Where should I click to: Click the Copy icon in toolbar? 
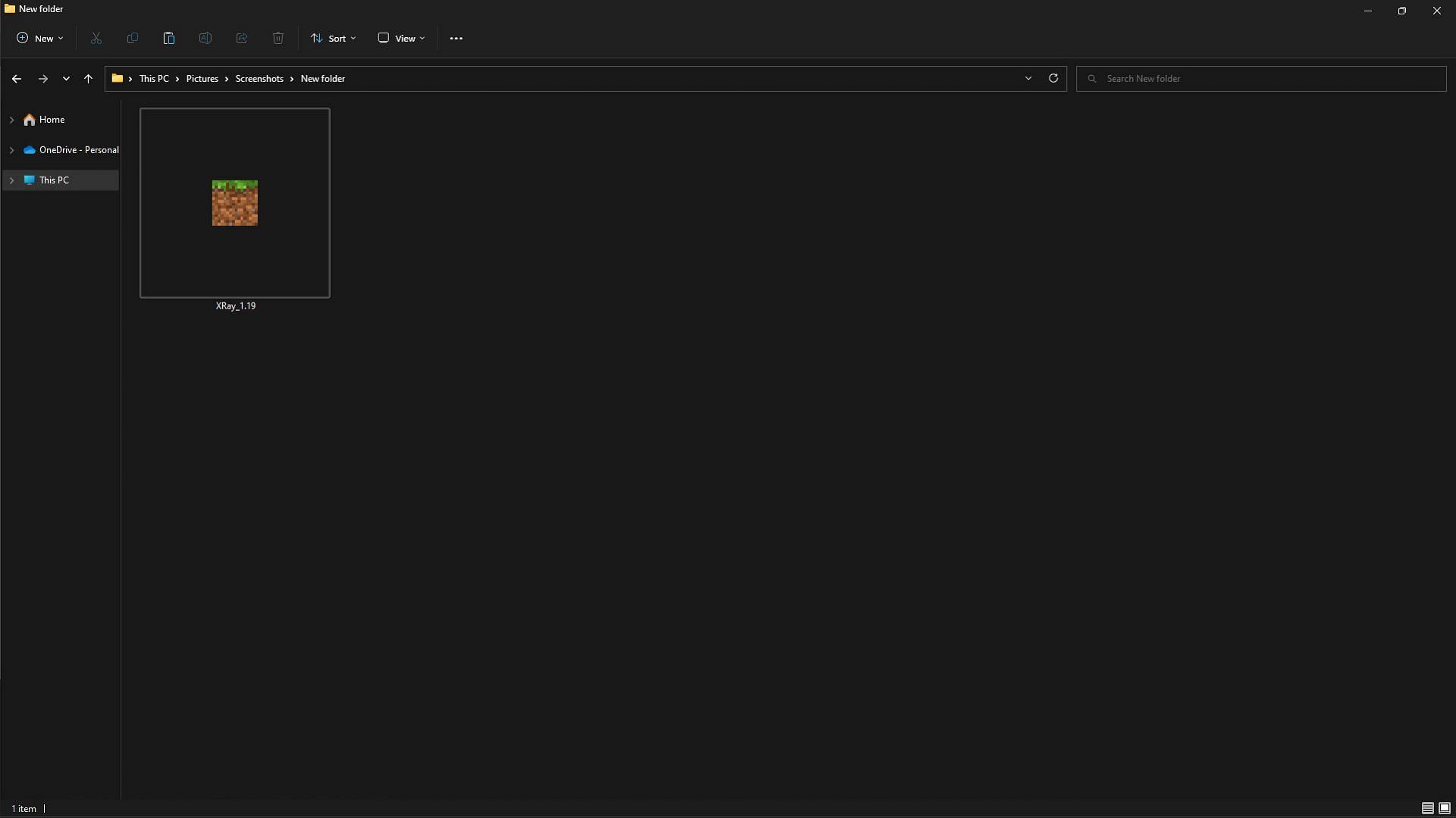pyautogui.click(x=133, y=38)
